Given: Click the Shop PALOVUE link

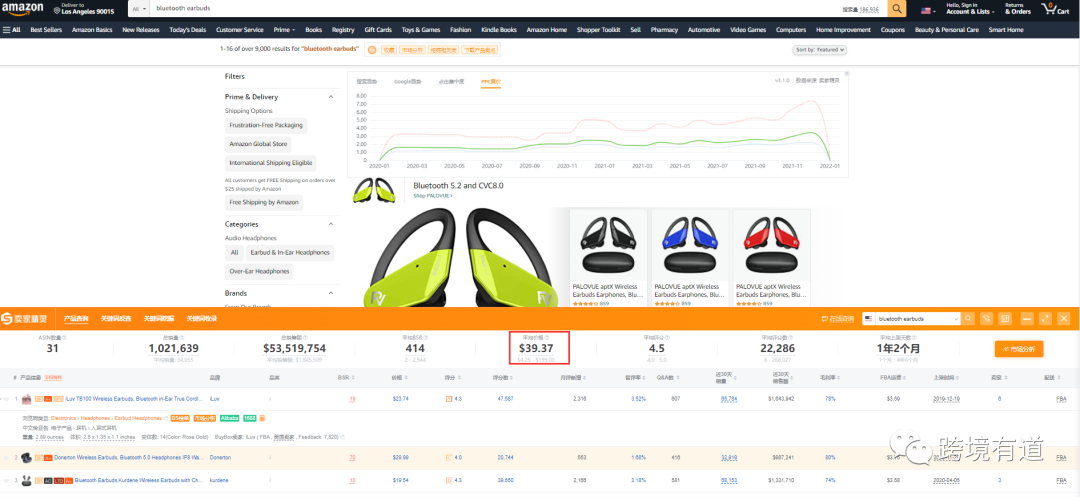Looking at the screenshot, I should 433,195.
